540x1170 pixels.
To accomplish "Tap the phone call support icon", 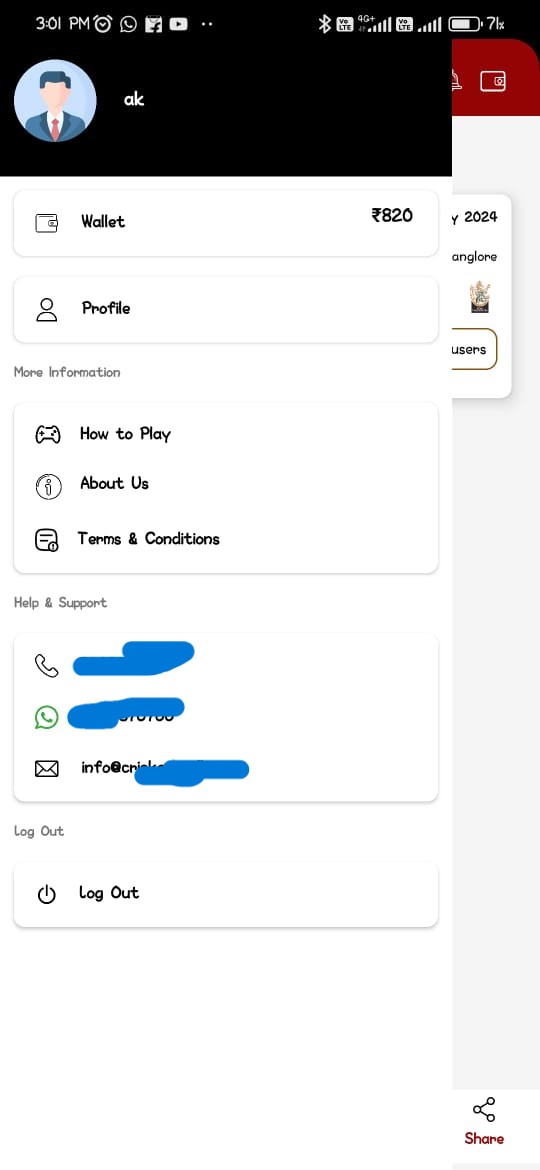I will click(x=46, y=665).
